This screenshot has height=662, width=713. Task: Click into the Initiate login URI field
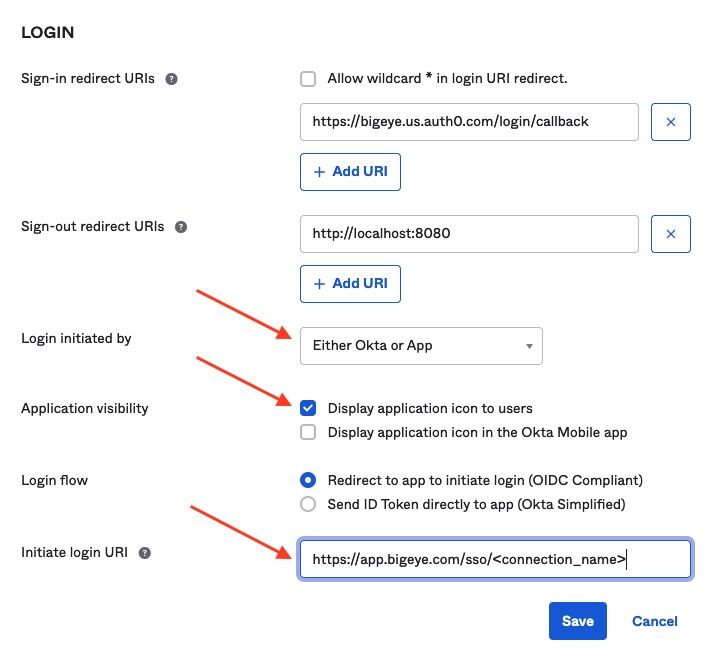pyautogui.click(x=495, y=559)
